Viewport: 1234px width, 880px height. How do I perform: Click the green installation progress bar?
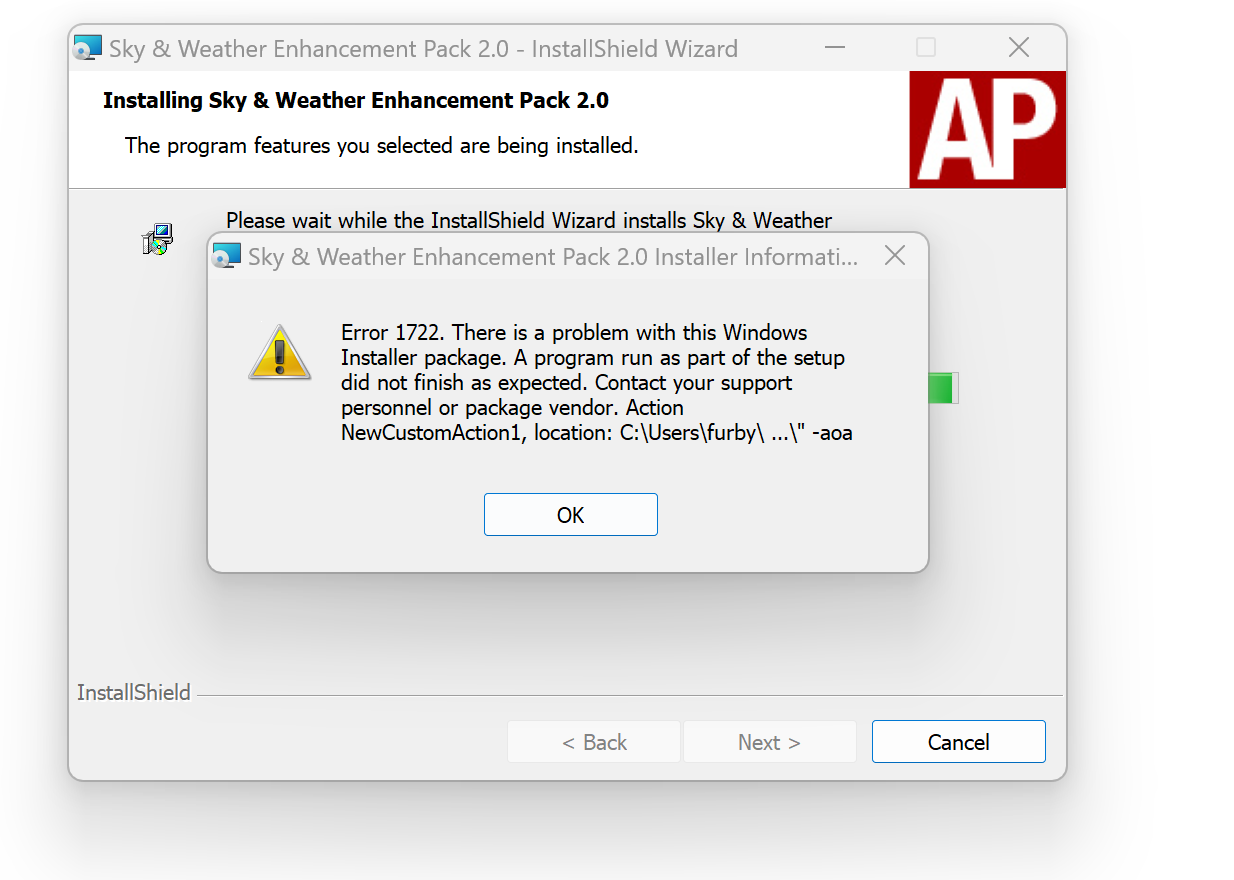pos(943,388)
